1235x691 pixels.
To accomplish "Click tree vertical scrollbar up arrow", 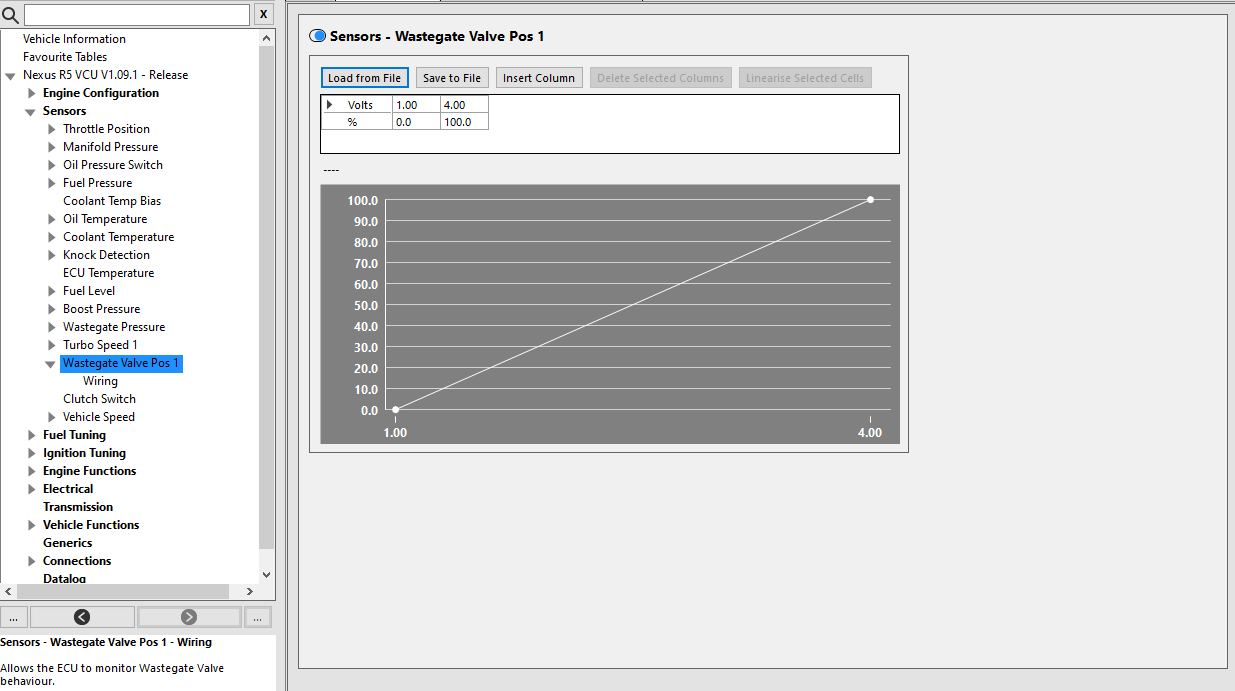I will tap(266, 38).
